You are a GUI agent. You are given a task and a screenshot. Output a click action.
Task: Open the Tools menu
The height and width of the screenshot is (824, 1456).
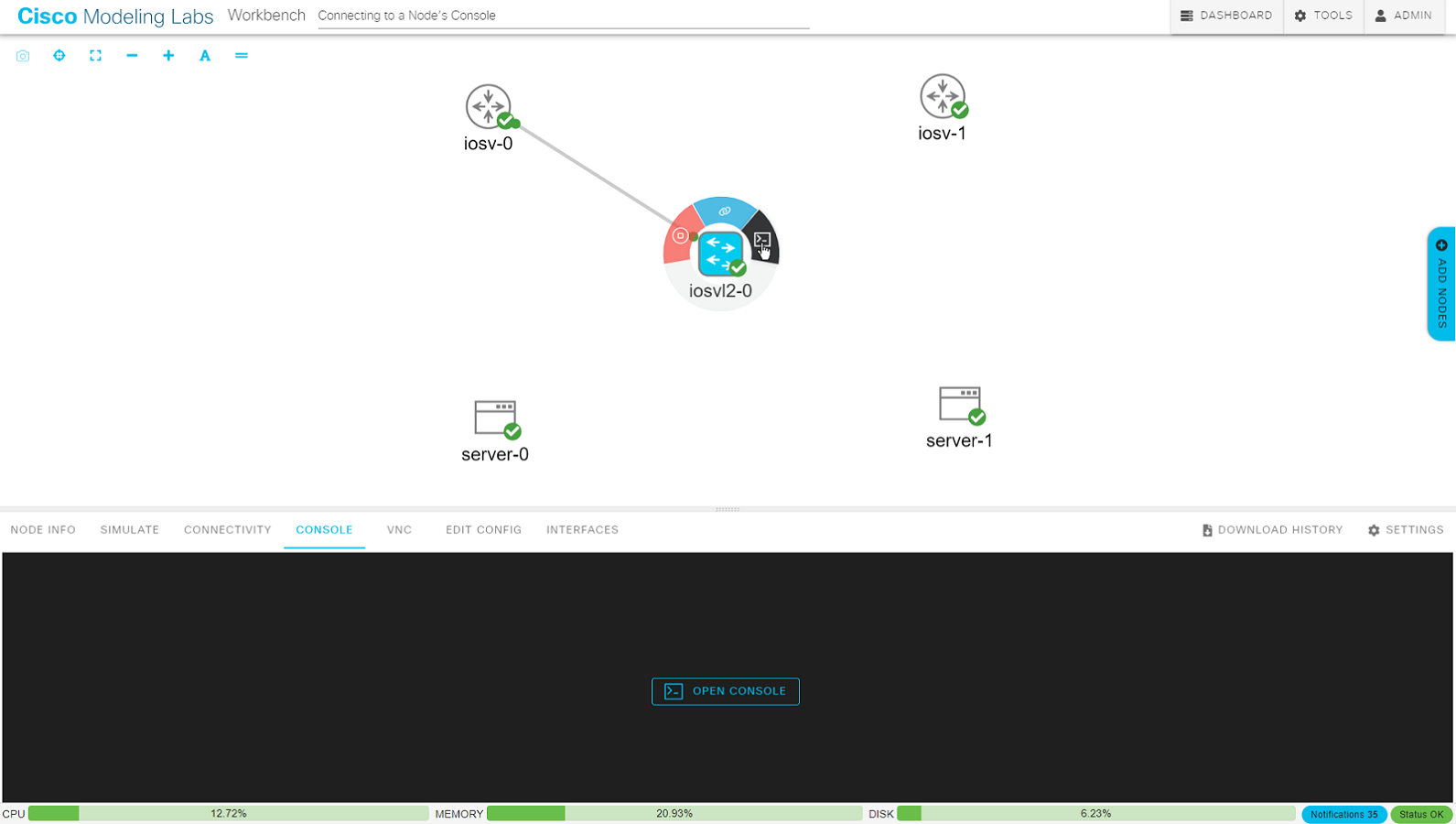[1323, 16]
